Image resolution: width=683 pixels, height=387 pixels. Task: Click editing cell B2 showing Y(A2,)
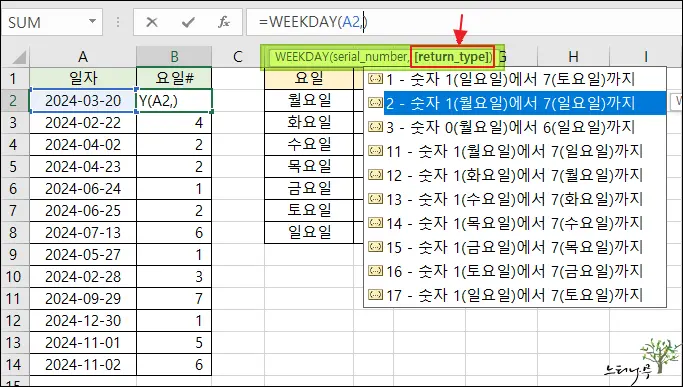click(x=174, y=101)
